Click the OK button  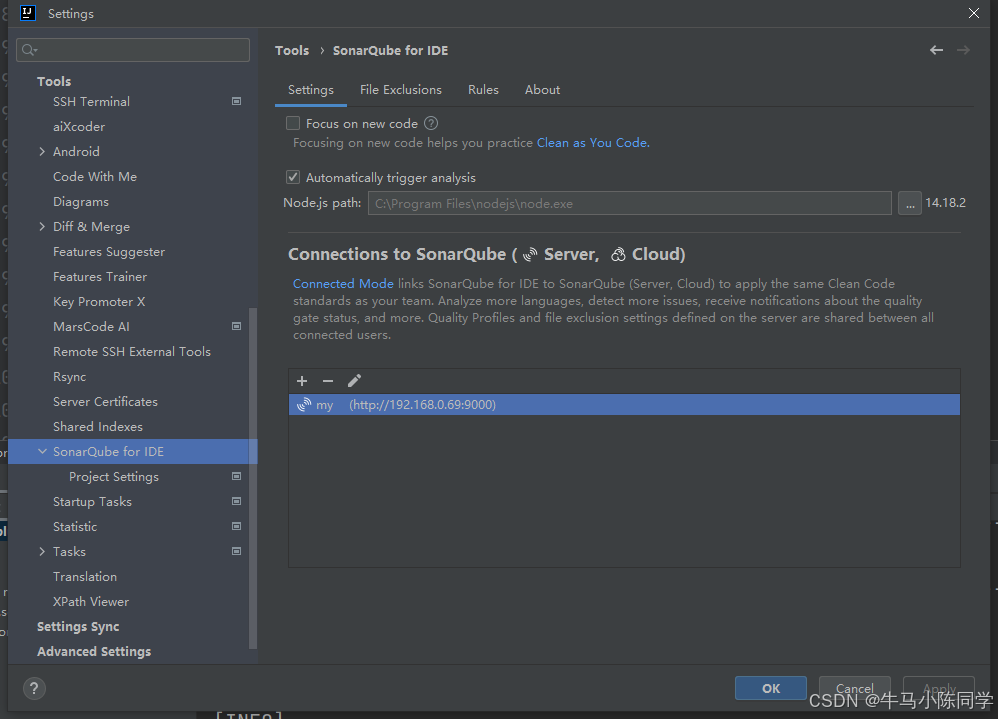pyautogui.click(x=771, y=688)
